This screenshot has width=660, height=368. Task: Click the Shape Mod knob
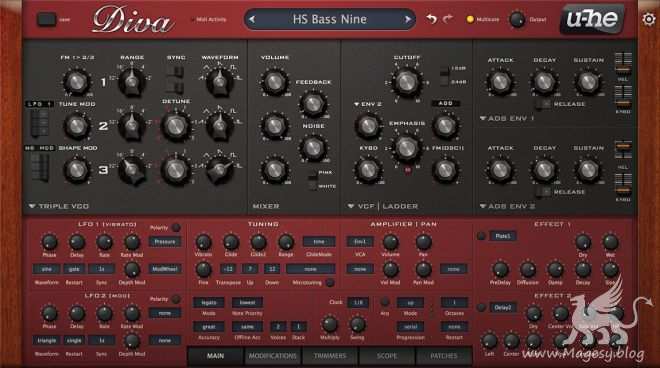click(x=77, y=170)
